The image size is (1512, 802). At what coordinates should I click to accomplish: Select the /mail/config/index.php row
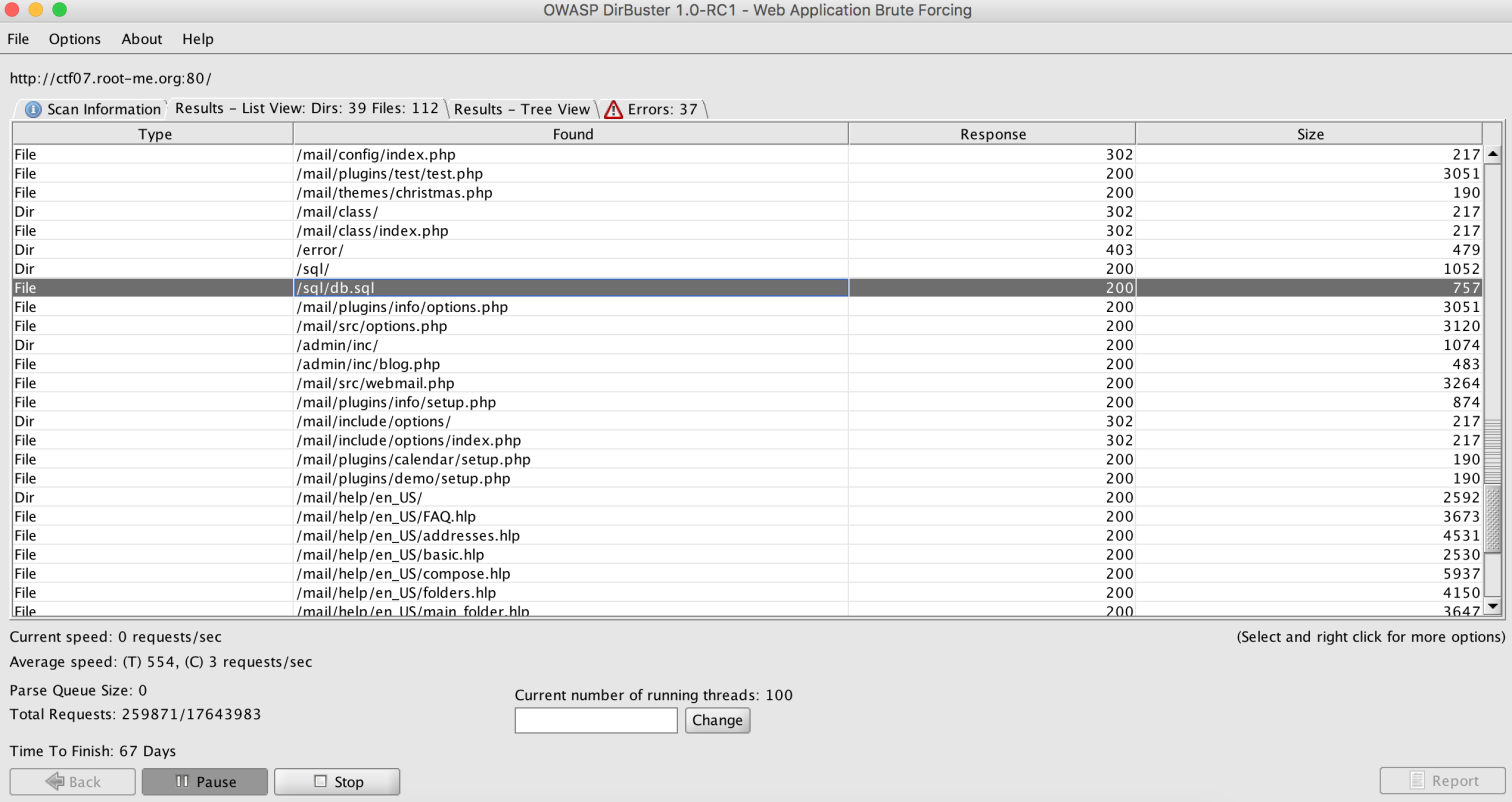coord(747,155)
